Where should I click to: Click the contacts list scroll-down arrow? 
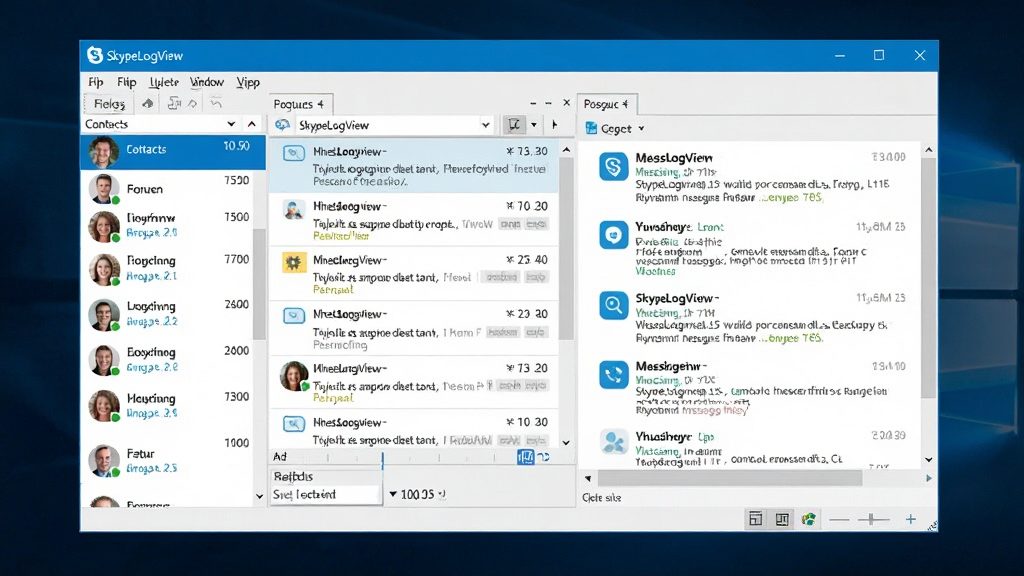pyautogui.click(x=259, y=497)
